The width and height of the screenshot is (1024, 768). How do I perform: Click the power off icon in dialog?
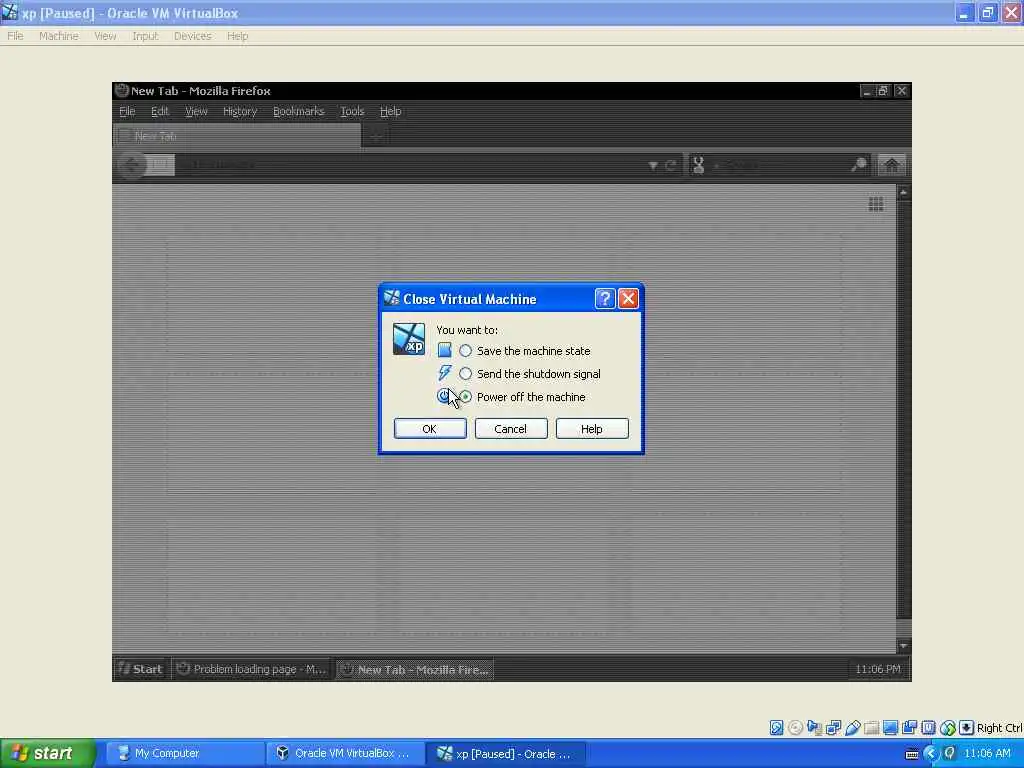pos(443,396)
